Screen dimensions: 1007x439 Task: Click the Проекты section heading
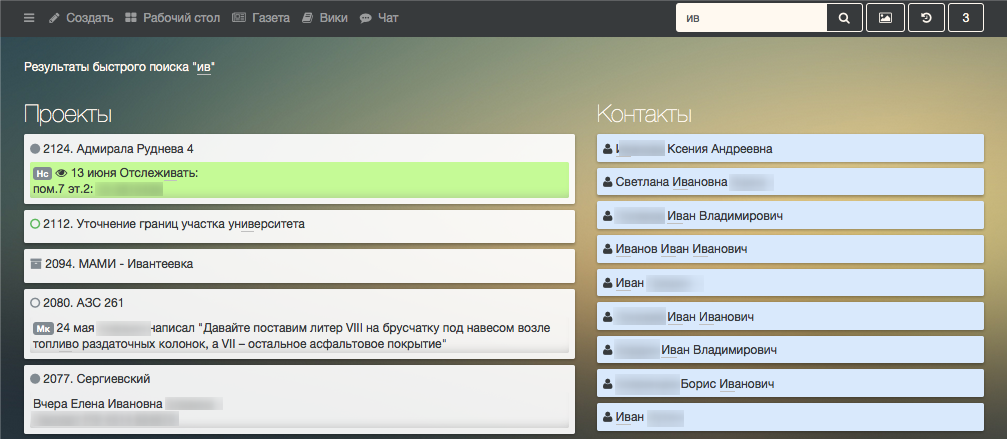point(68,114)
